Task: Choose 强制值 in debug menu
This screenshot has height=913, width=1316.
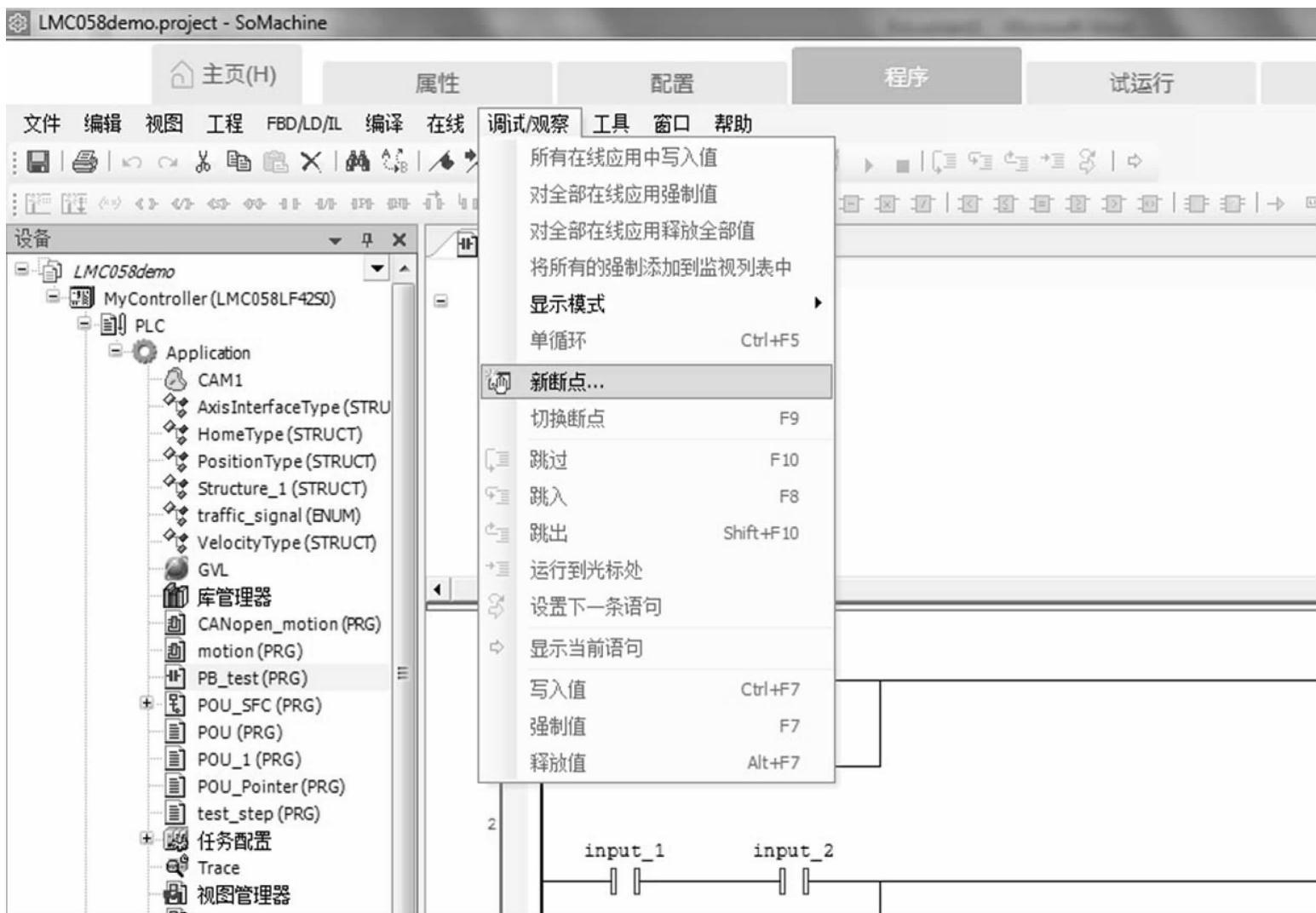Action: 656,726
